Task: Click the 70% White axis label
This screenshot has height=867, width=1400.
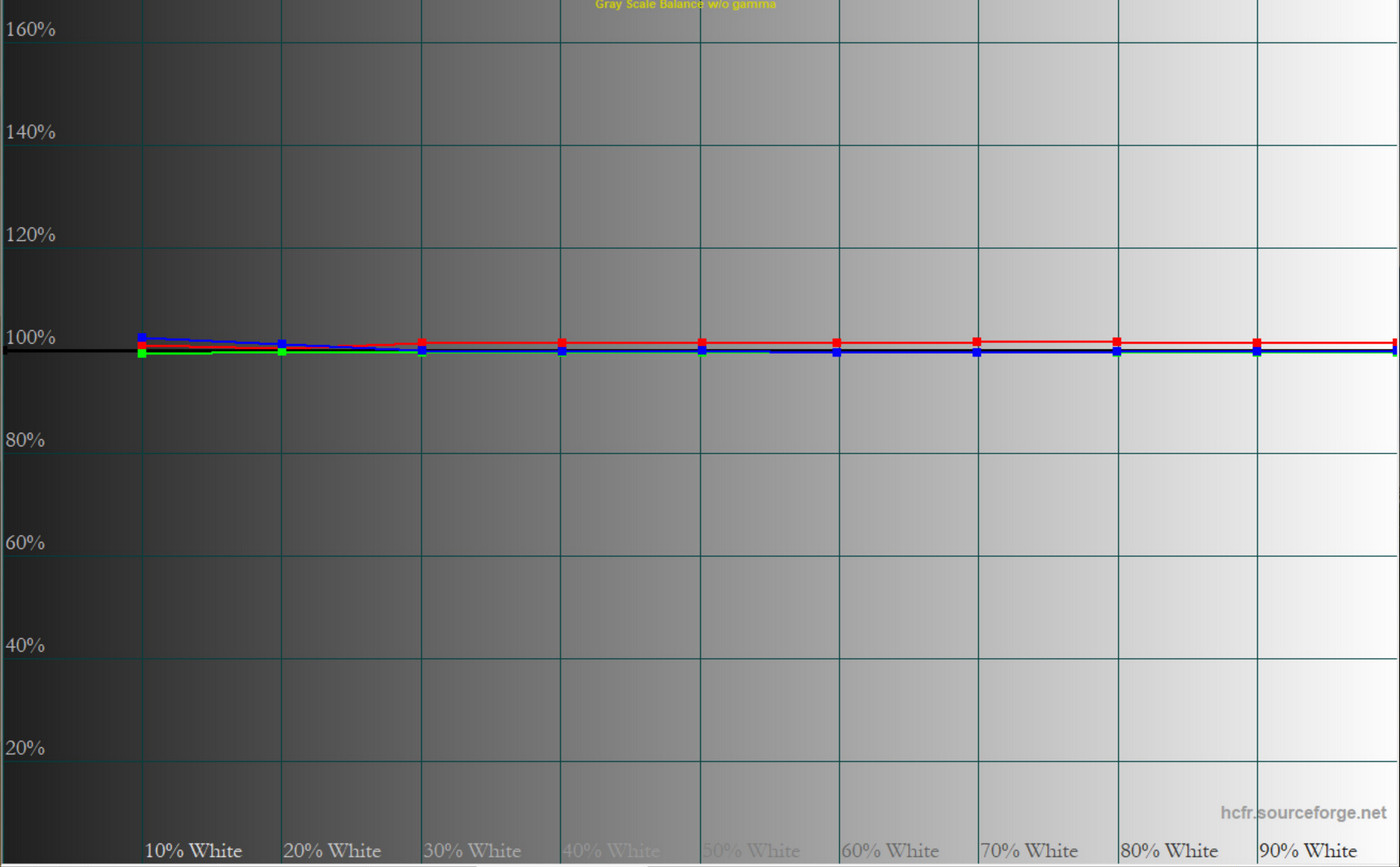Action: coord(1029,851)
